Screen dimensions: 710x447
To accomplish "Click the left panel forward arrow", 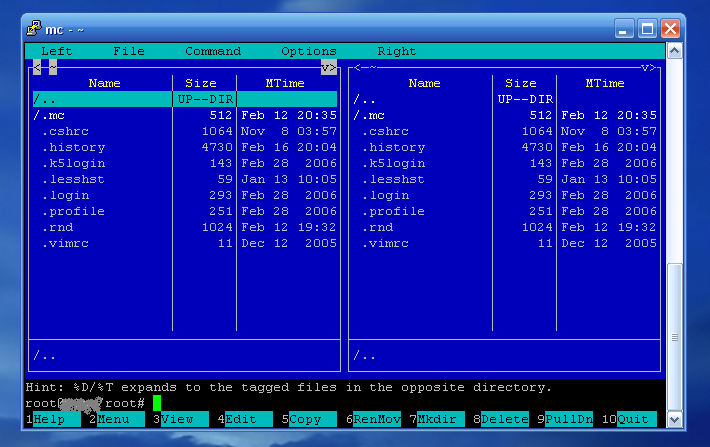I will pos(333,67).
